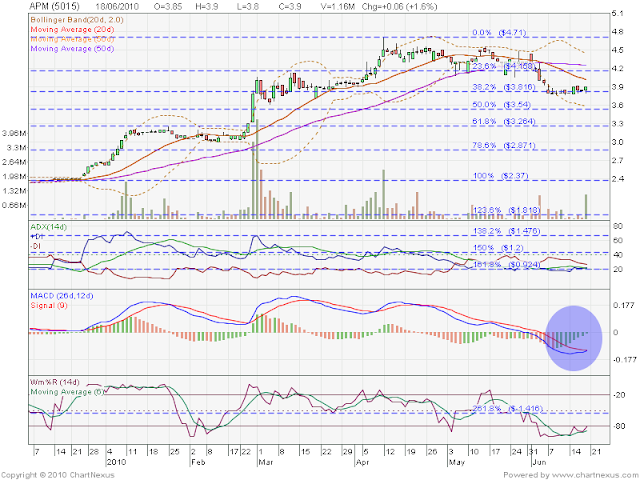This screenshot has width=640, height=480.
Task: Click the tall volume bar near 22 Feb
Action: pos(258,167)
